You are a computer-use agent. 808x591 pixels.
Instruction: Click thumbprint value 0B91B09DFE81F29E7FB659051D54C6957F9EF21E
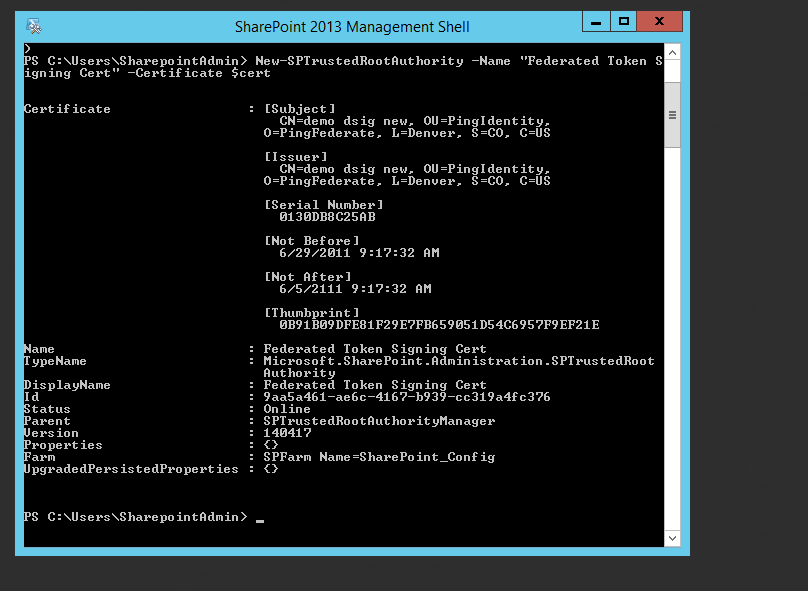[439, 325]
